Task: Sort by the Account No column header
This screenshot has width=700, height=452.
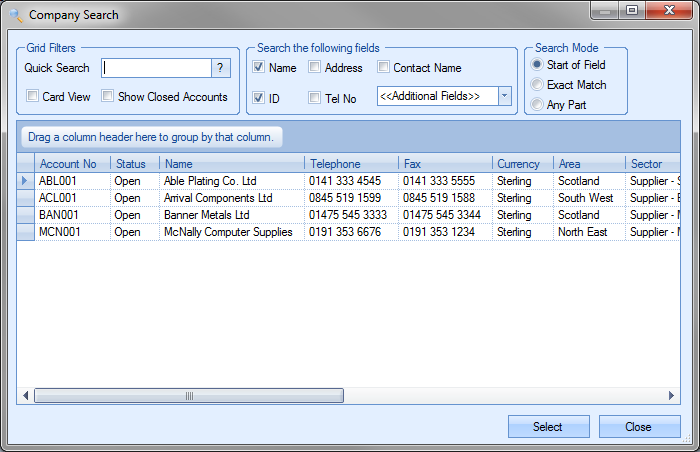Action: coord(72,164)
